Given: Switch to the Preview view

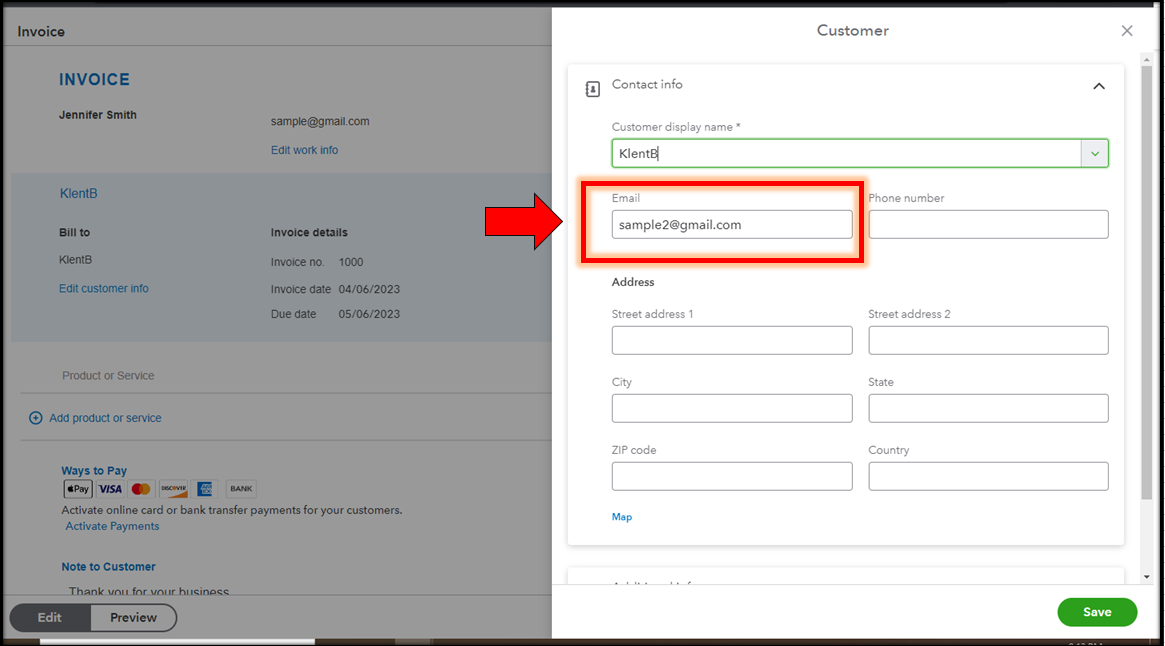Looking at the screenshot, I should pos(133,618).
